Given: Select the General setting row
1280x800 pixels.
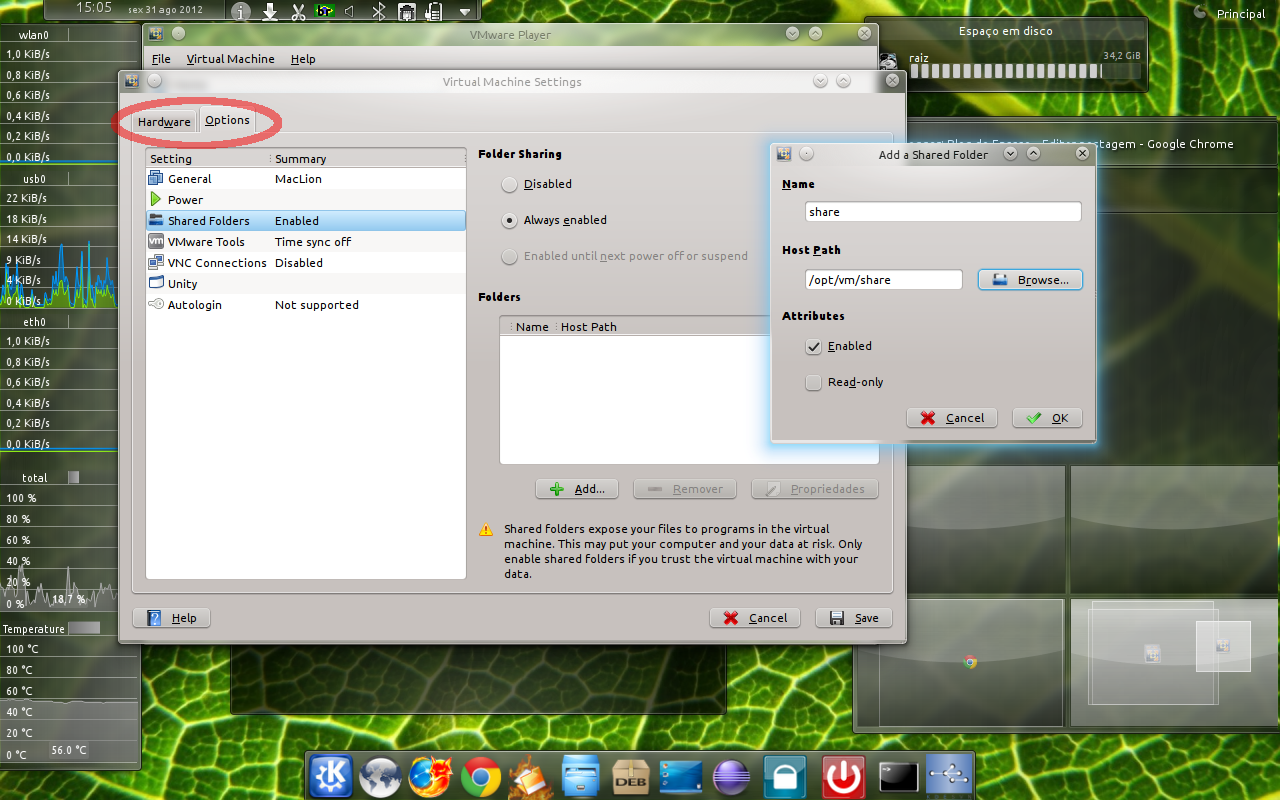Looking at the screenshot, I should tap(306, 179).
